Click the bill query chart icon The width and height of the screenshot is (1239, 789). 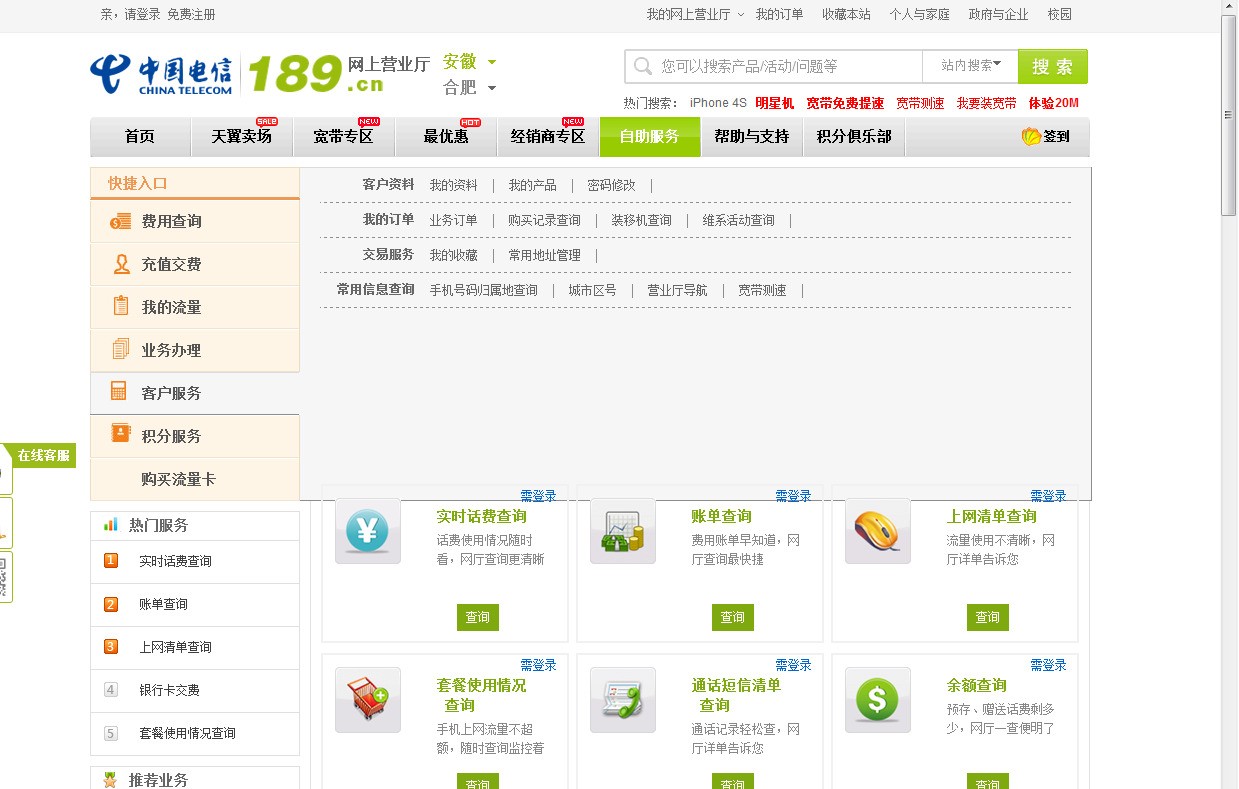tap(622, 531)
